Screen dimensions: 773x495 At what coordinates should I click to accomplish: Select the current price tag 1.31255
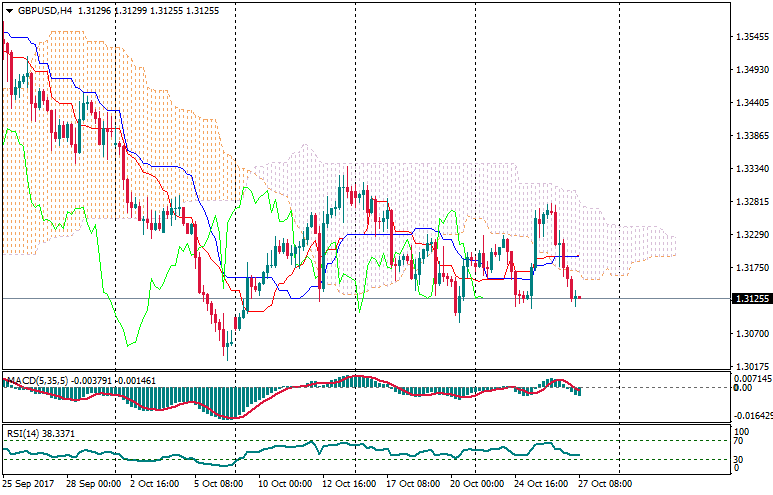click(751, 299)
